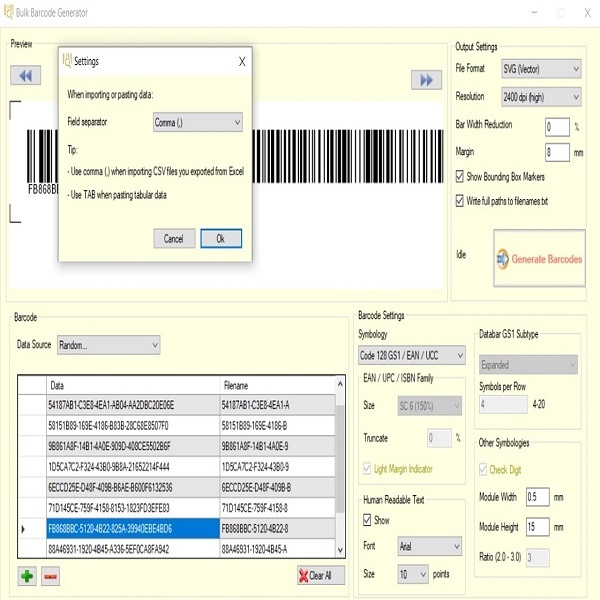Click filename cell FB868BBC-5120-4B22-8
Image resolution: width=600 pixels, height=600 pixels.
(x=277, y=529)
